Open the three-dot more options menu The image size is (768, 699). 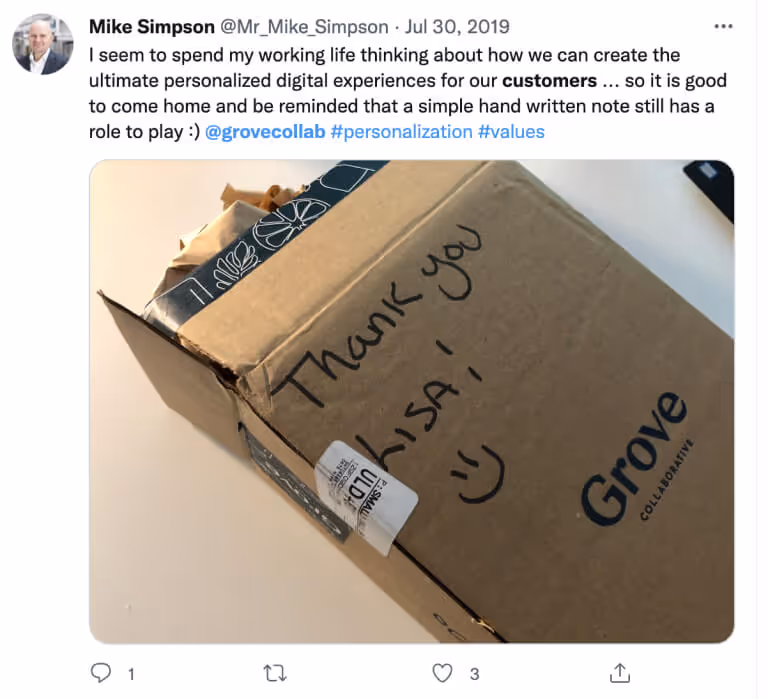click(x=723, y=26)
